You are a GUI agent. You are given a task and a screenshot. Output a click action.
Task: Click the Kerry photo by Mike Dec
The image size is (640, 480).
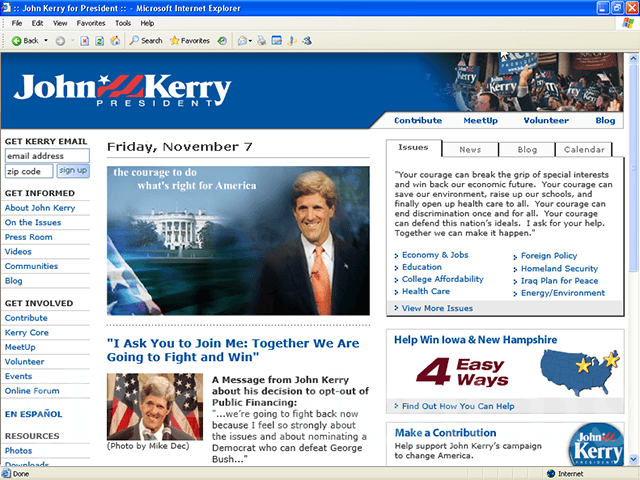[155, 407]
